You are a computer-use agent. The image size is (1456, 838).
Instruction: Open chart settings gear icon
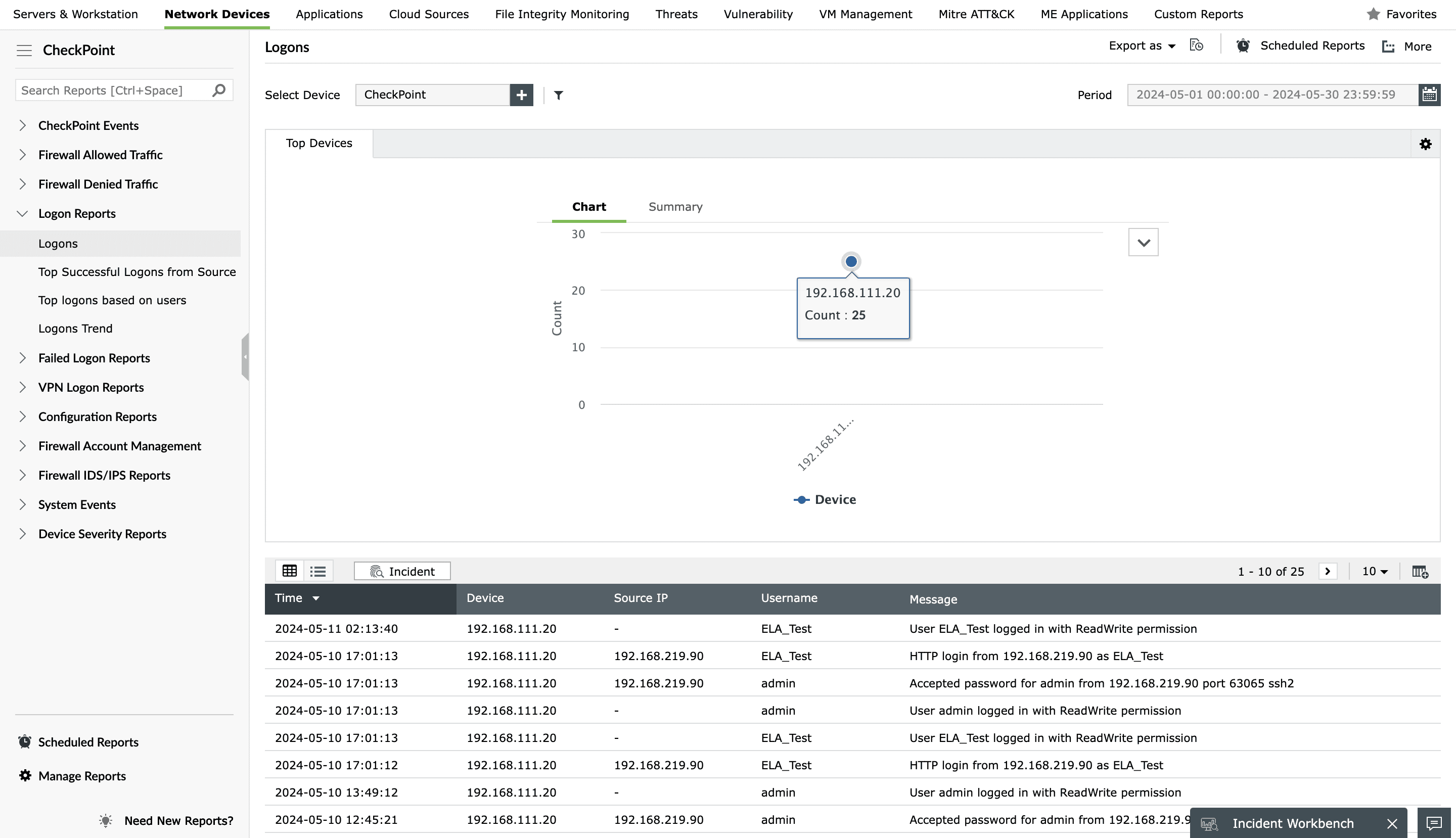coord(1425,144)
